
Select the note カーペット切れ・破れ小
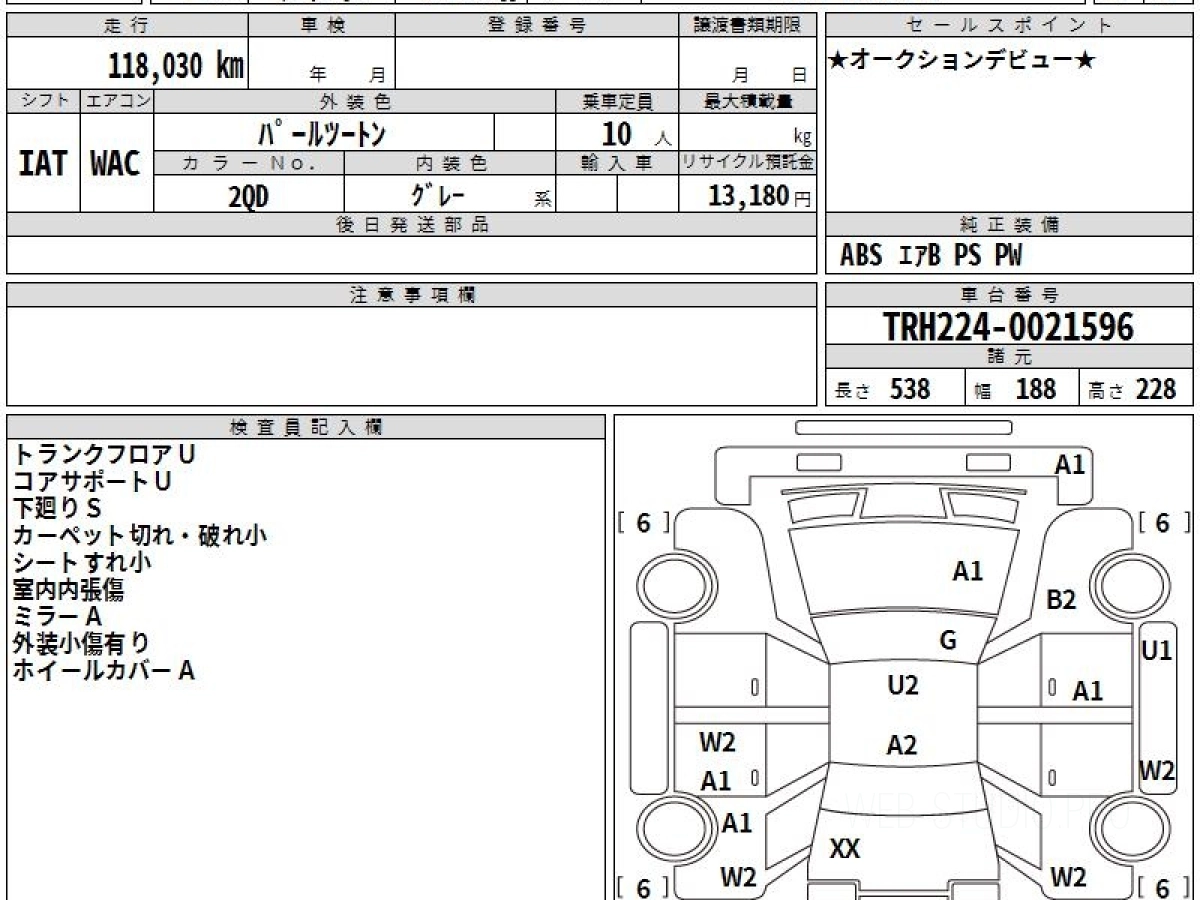coord(140,535)
